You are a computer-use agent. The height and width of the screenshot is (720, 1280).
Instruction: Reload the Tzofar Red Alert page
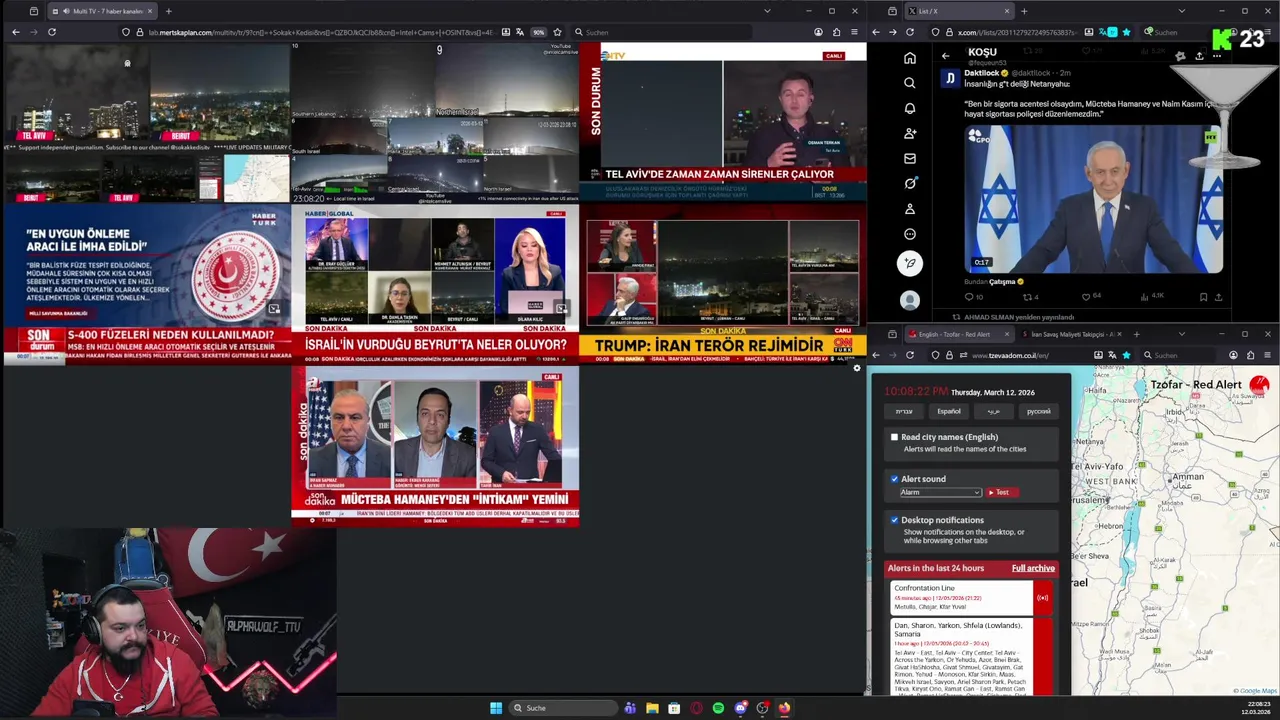pos(910,355)
